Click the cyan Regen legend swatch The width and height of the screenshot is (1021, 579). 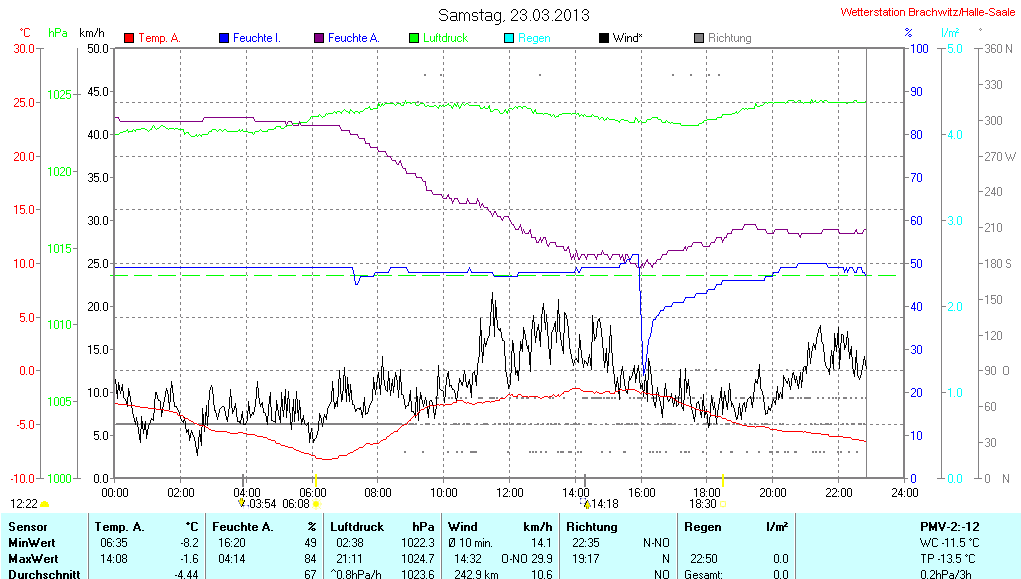509,38
